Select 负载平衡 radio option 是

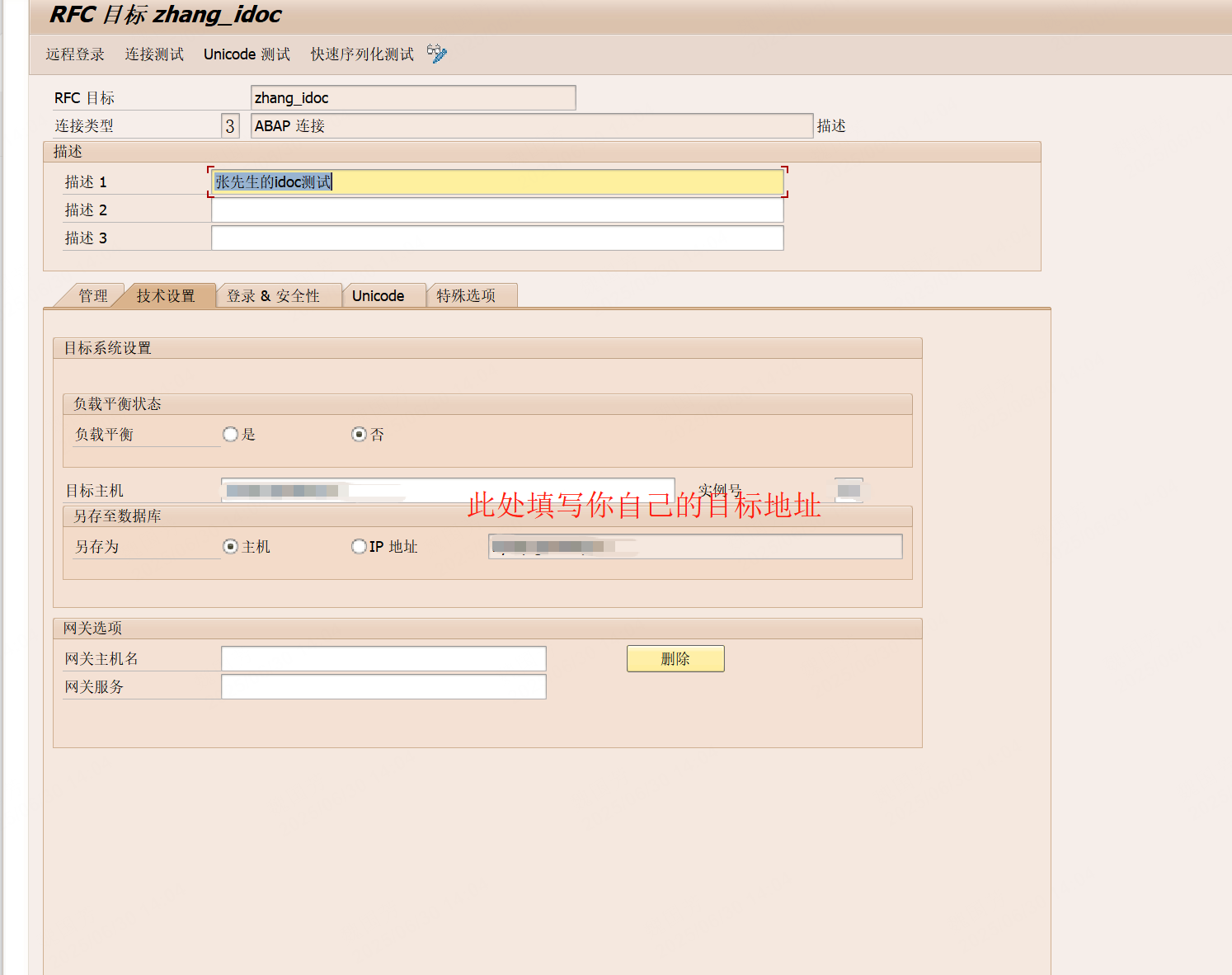[x=230, y=434]
